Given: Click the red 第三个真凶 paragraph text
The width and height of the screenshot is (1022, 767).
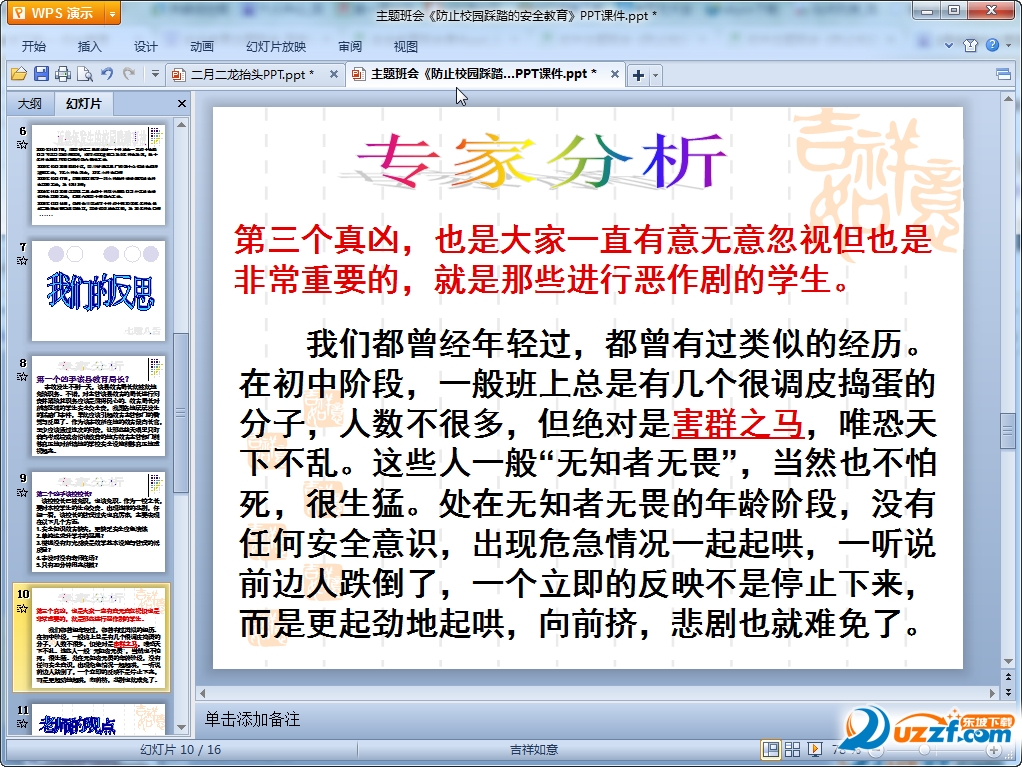Looking at the screenshot, I should (582, 259).
